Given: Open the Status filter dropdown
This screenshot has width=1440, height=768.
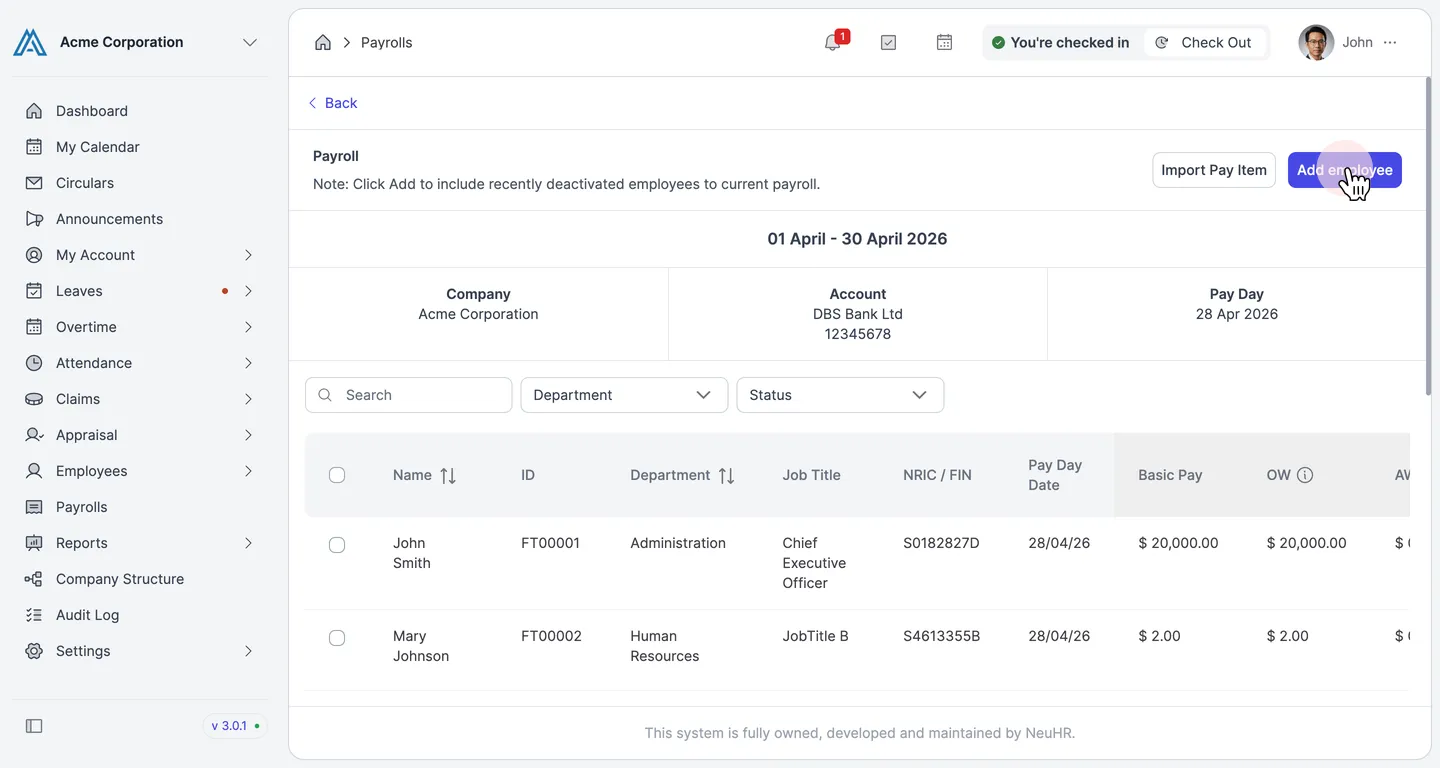Looking at the screenshot, I should [x=840, y=395].
